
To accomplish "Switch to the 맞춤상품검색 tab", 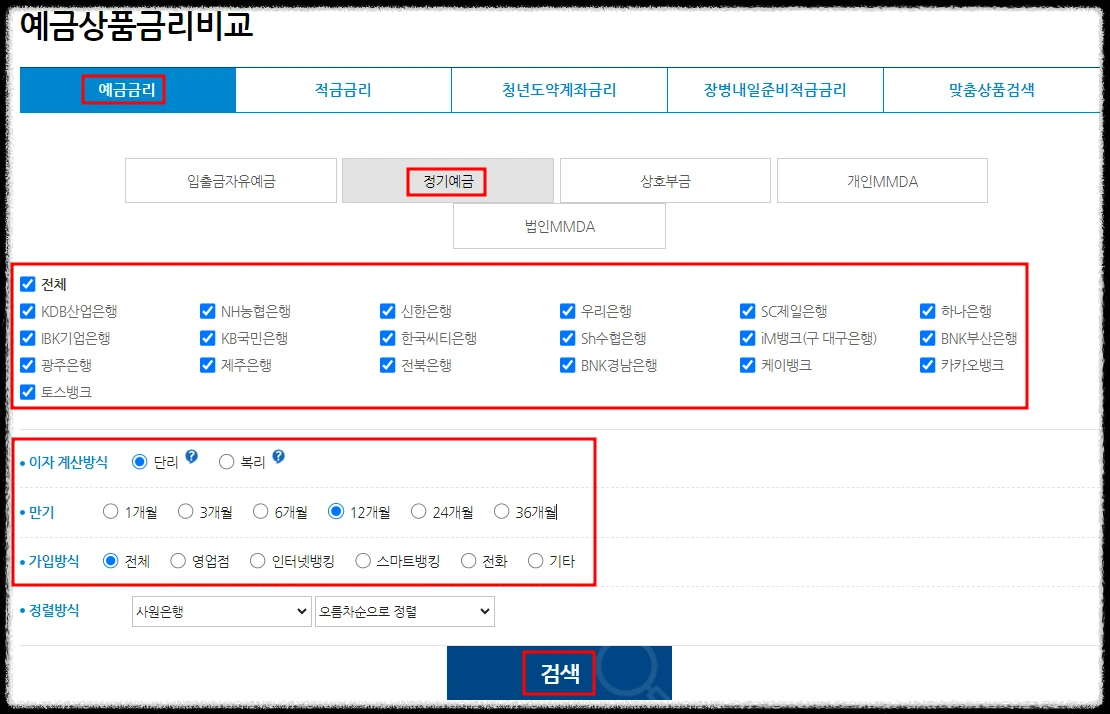I will pos(991,89).
